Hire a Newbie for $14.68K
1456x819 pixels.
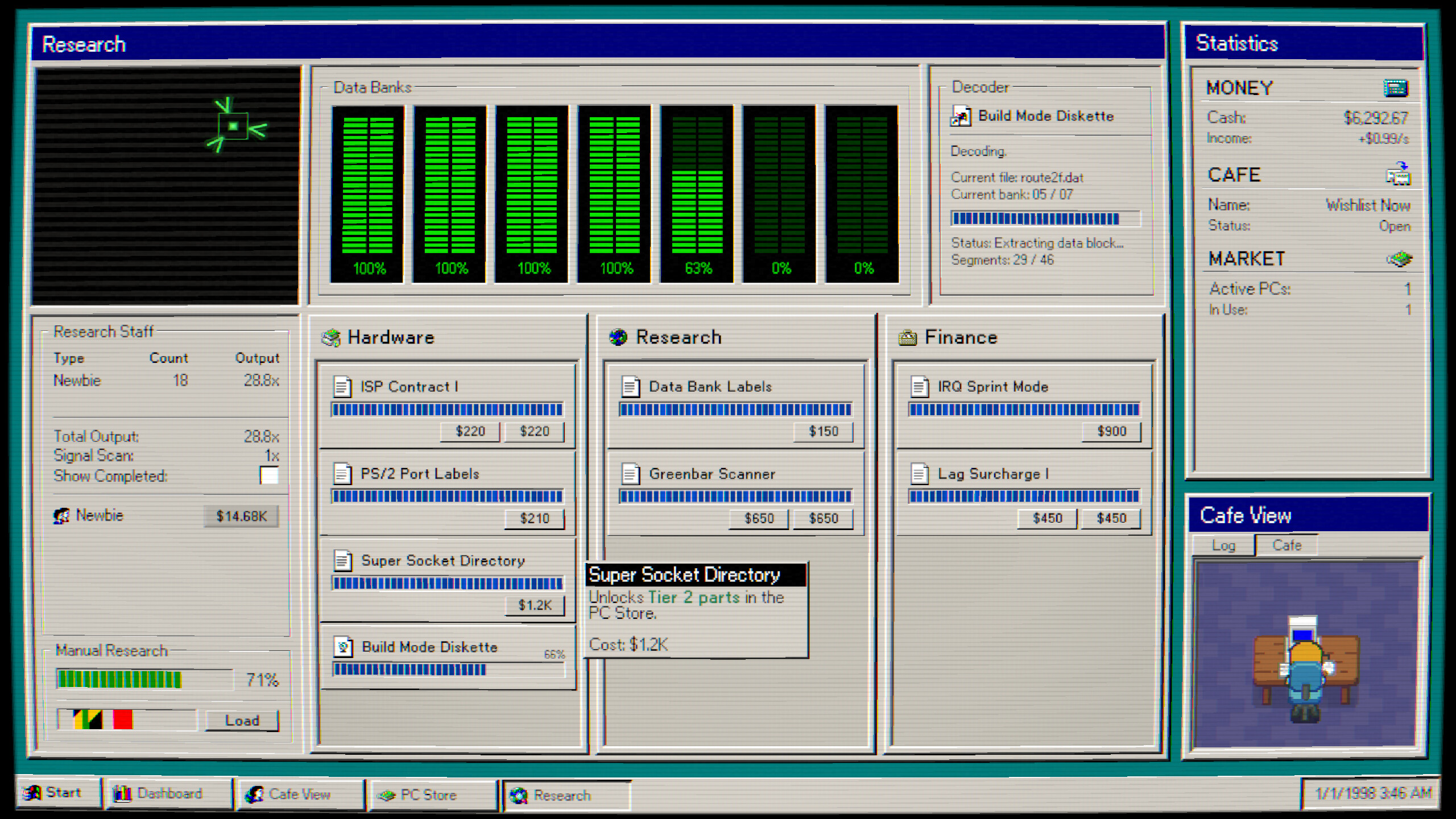coord(241,516)
